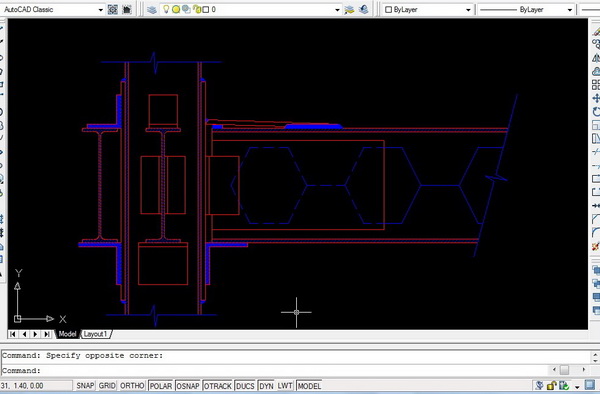
Task: Click the Communication Center tray icon
Action: tap(539, 385)
